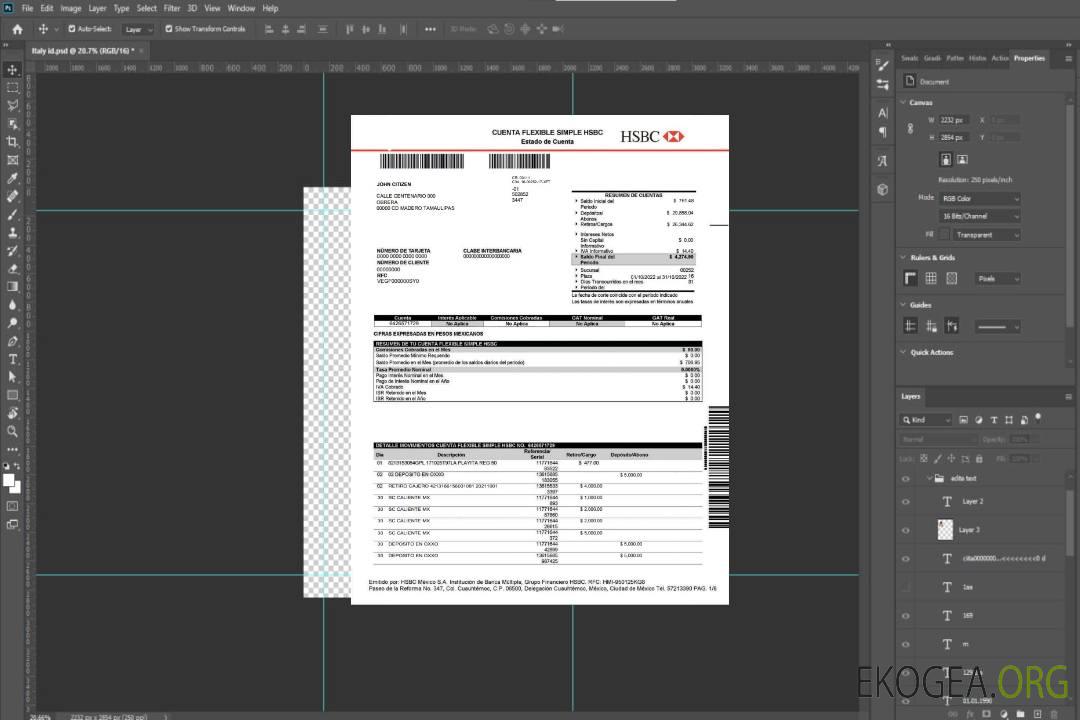Open the Fill Transparent dropdown

point(986,235)
